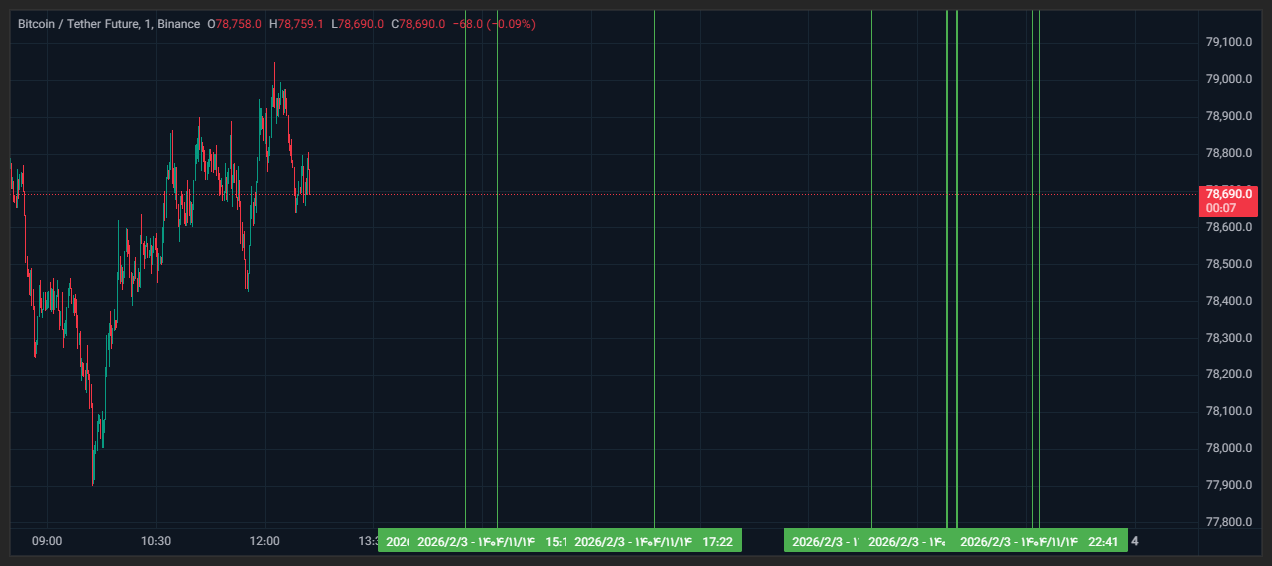Click the green time label ending in 22:41

tap(1040, 541)
